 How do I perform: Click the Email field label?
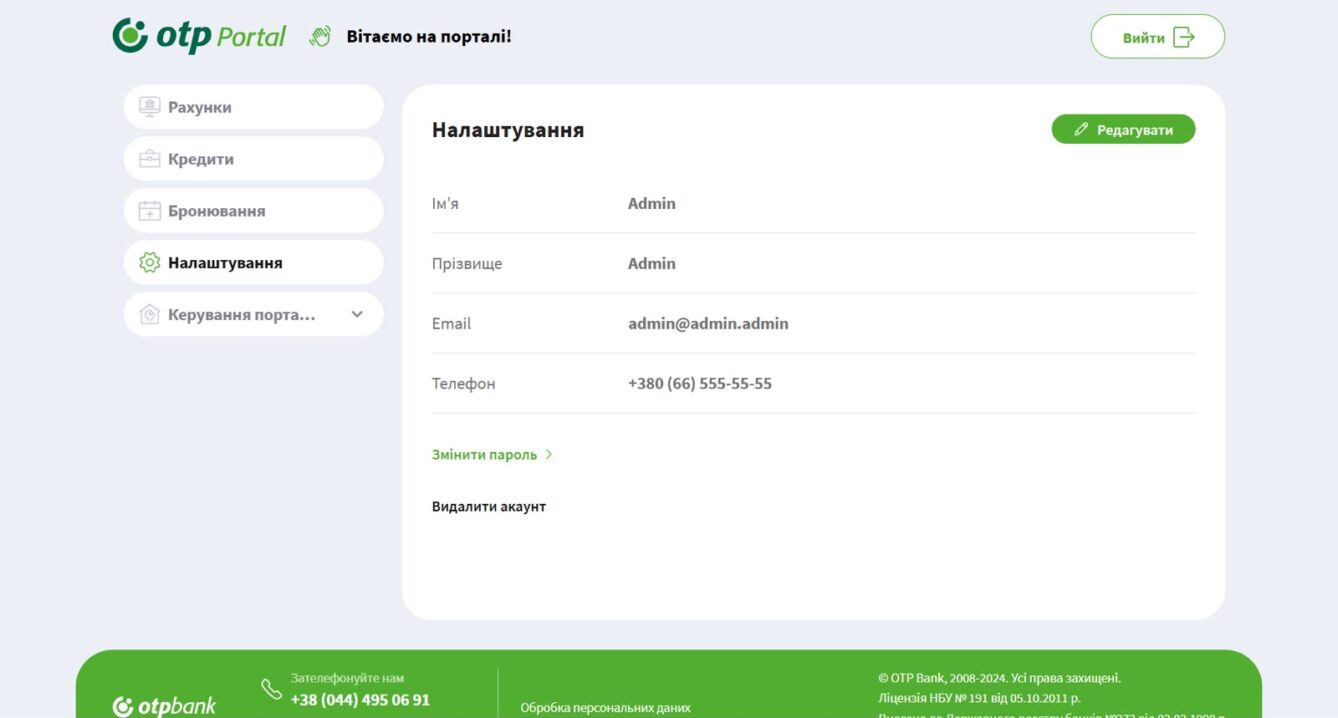(x=451, y=323)
